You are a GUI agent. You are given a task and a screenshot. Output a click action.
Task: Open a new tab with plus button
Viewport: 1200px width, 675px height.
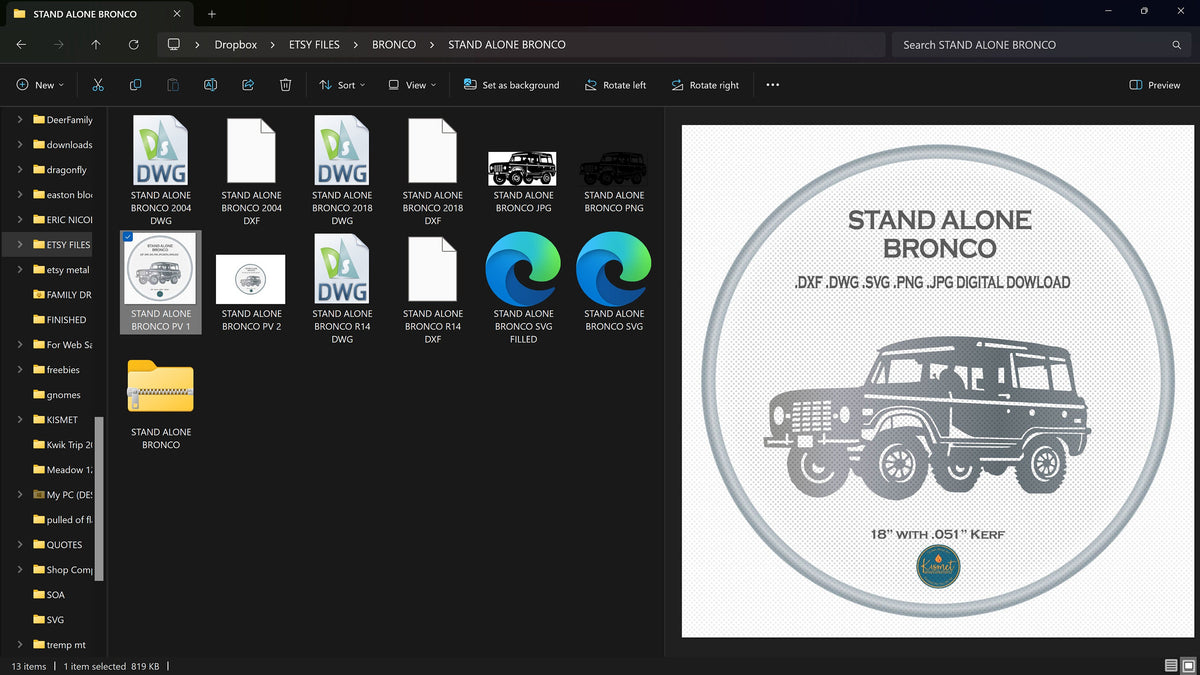pos(212,14)
